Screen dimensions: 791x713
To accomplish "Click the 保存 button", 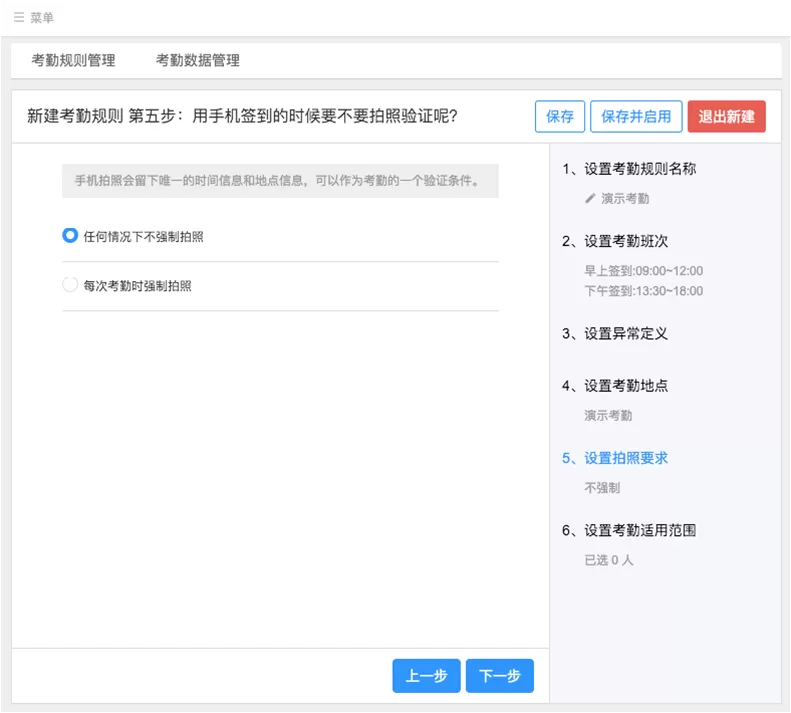I will [559, 117].
